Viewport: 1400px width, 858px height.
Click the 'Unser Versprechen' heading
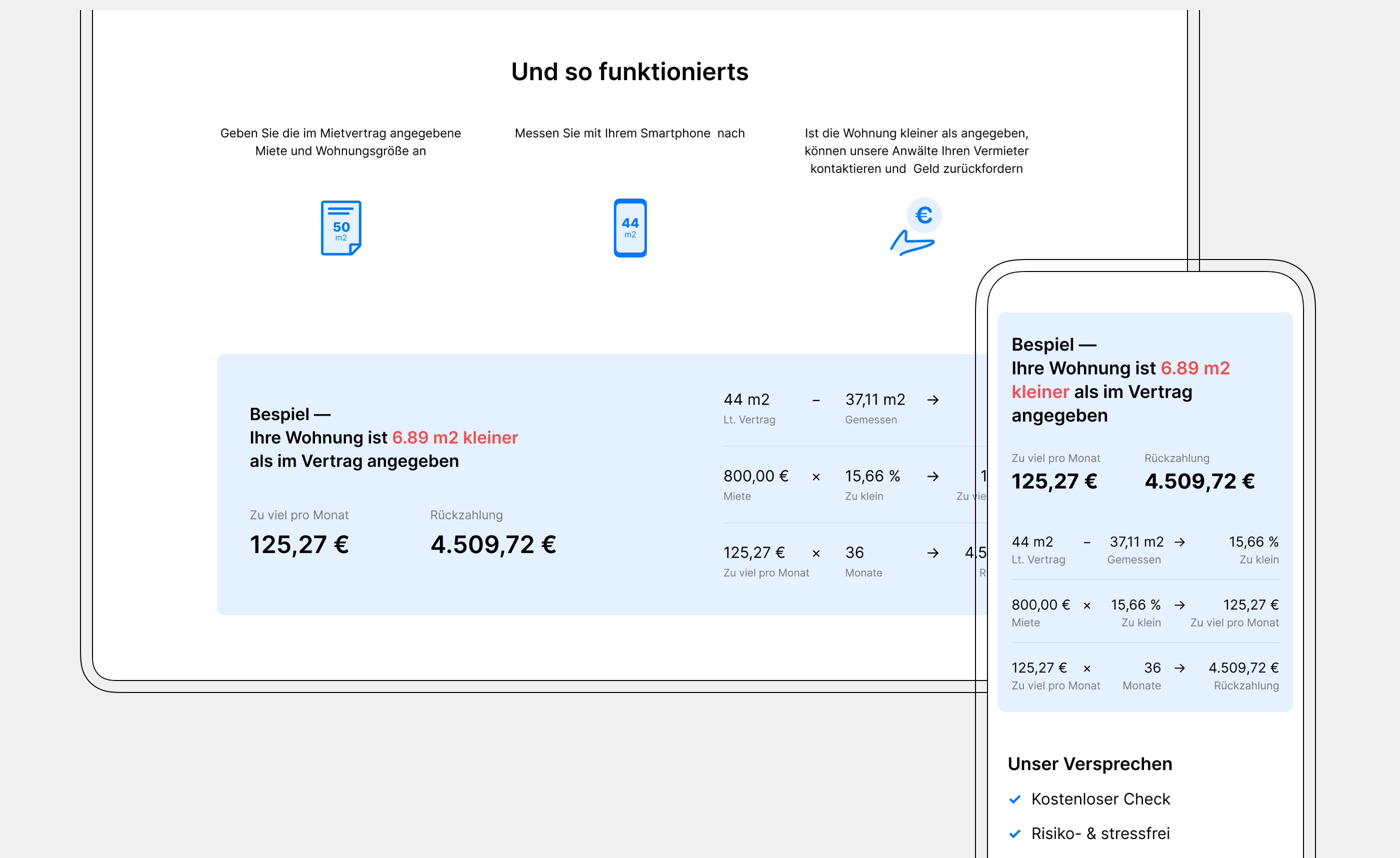click(1090, 763)
